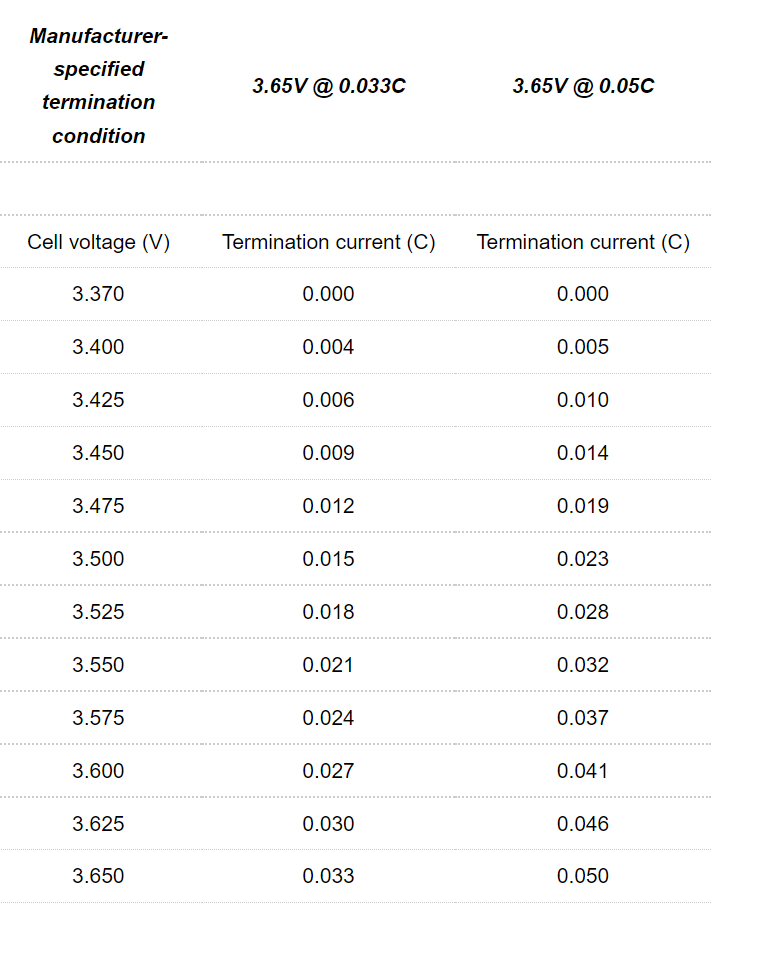
Task: Click the 0.046 termination current value
Action: click(x=583, y=824)
